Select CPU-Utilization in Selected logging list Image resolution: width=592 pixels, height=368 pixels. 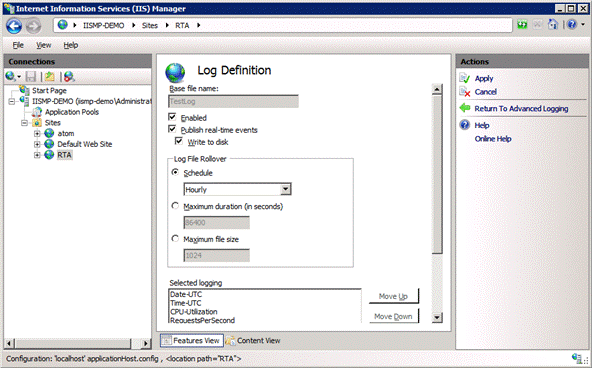[194, 312]
